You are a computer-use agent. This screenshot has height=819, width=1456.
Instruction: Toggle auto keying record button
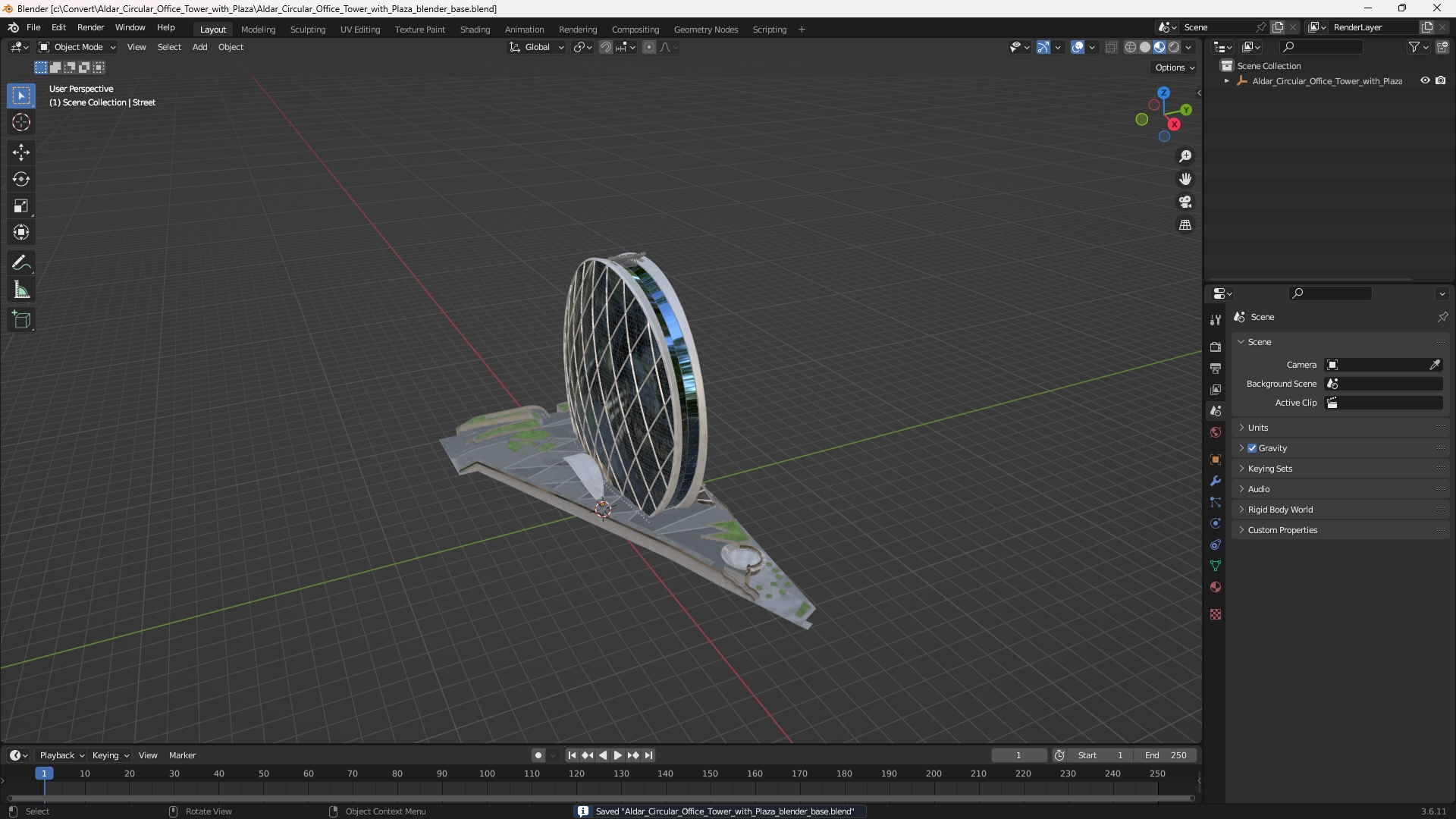point(538,755)
